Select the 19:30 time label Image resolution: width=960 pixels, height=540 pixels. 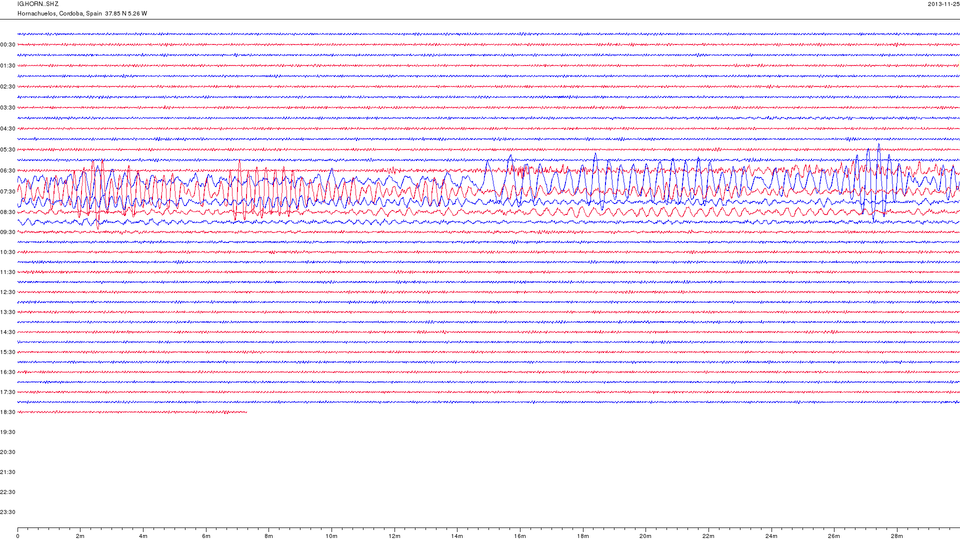pos(8,432)
